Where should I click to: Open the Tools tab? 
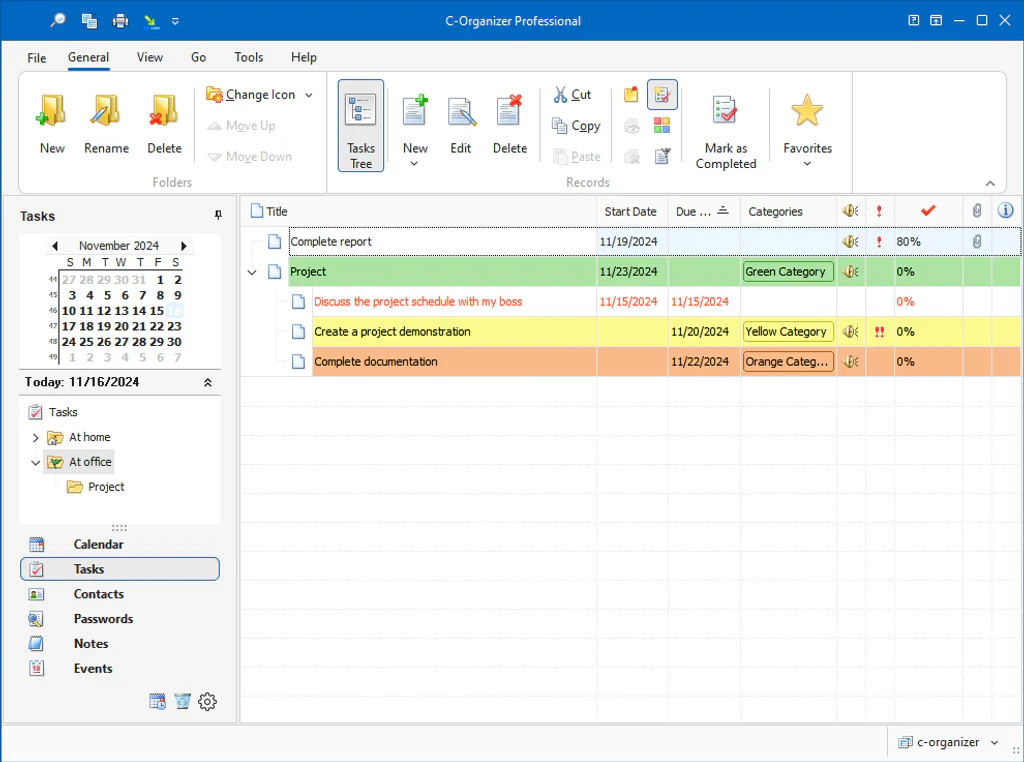249,57
